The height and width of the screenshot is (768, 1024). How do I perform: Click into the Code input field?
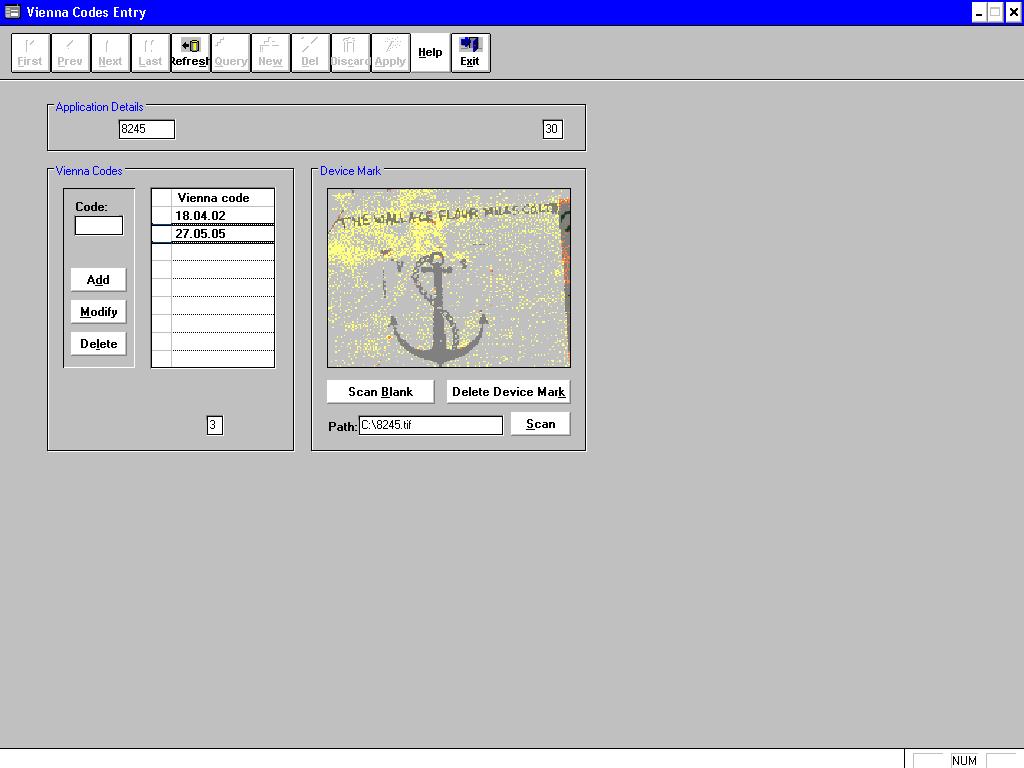[x=98, y=226]
